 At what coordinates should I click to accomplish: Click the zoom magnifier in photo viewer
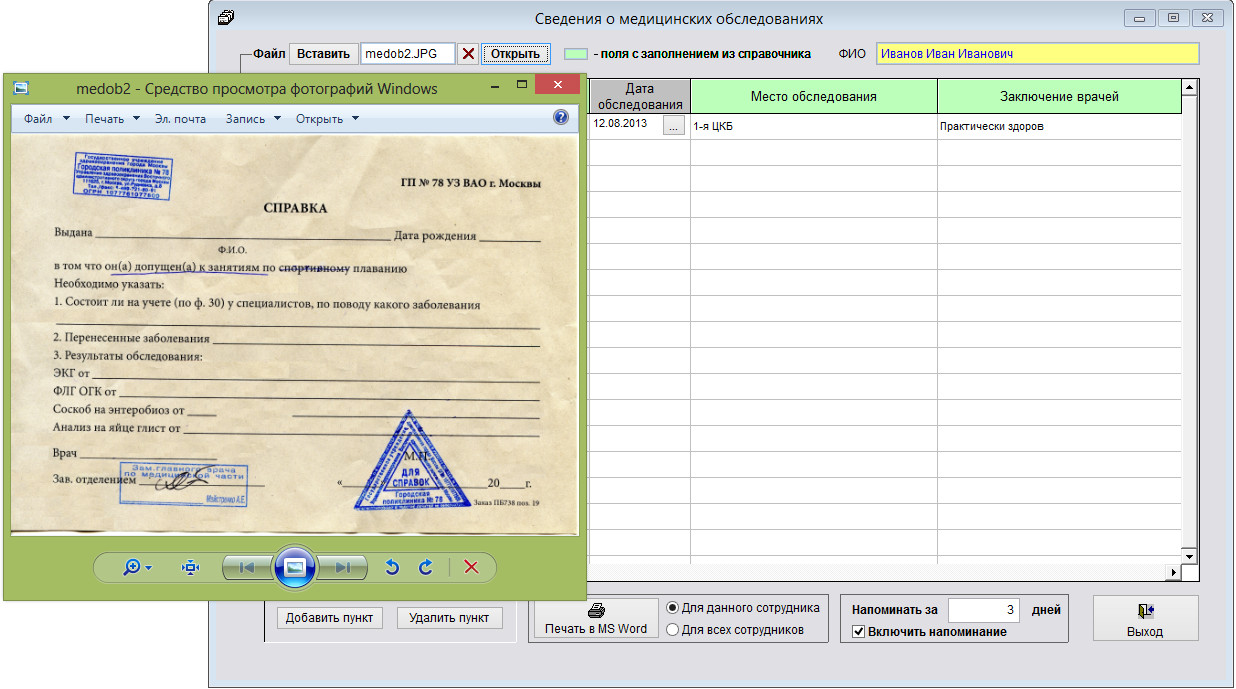[x=131, y=567]
